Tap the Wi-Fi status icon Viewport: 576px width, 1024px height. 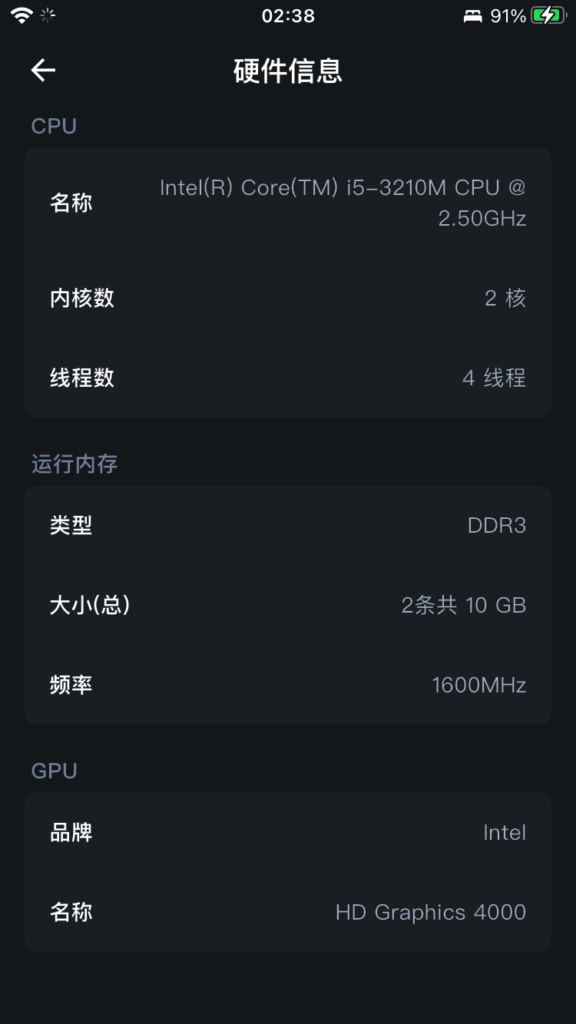(x=22, y=16)
